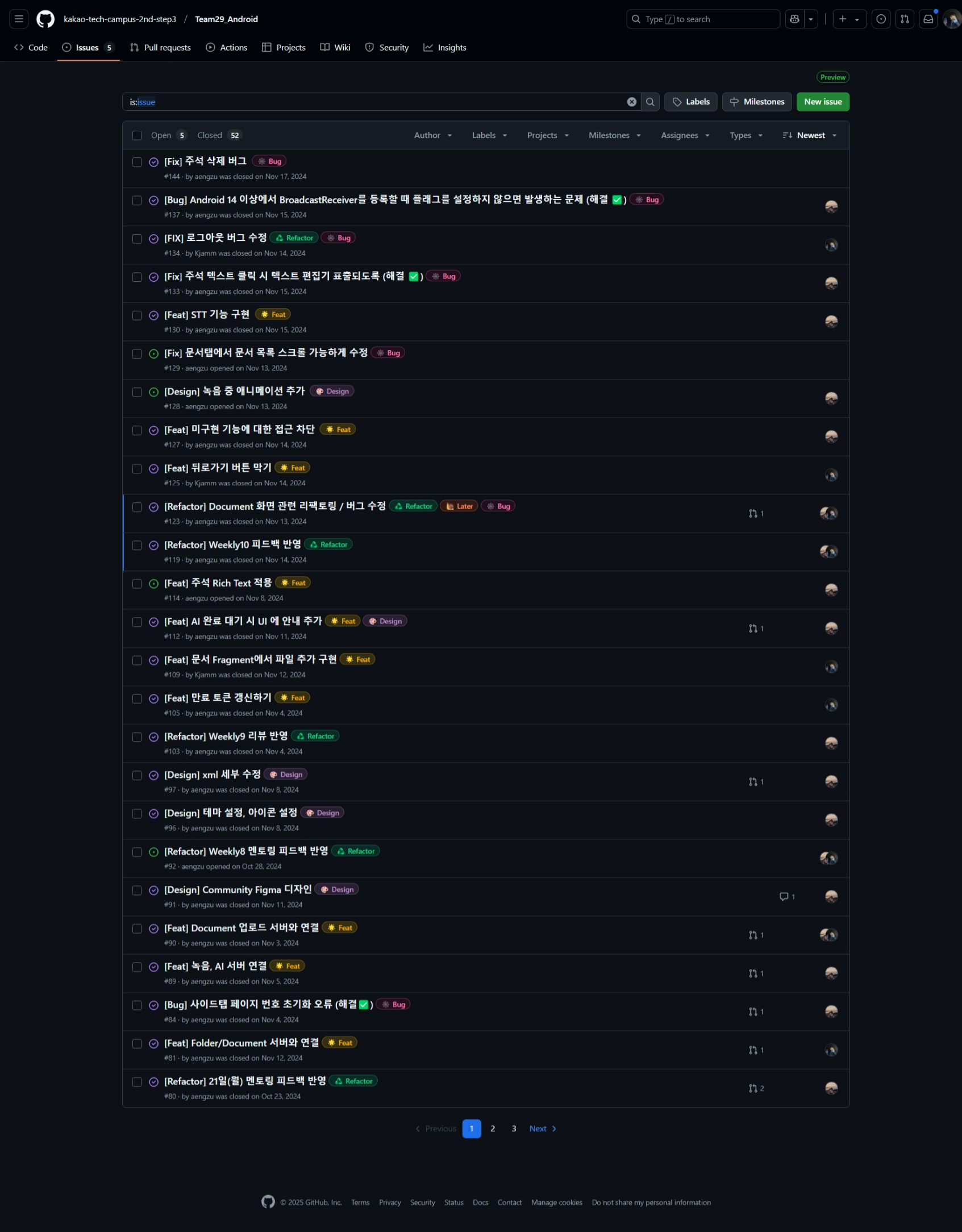
Task: Open the Copilot chat icon
Action: point(794,19)
